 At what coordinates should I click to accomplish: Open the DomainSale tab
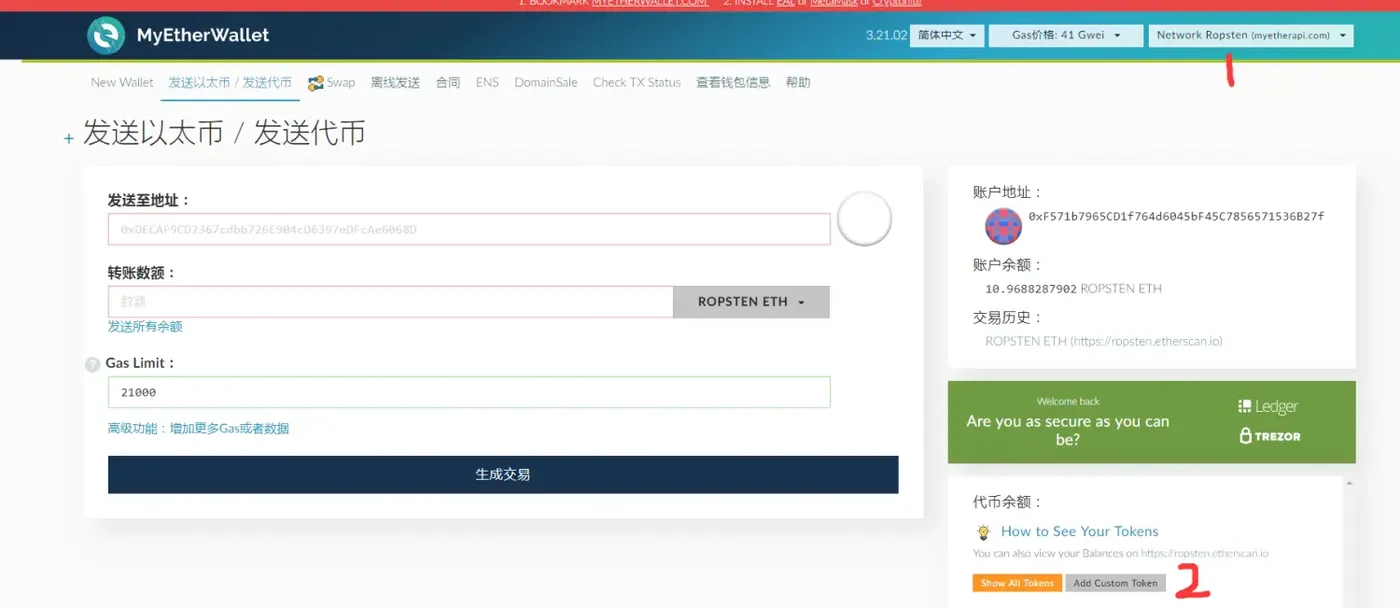point(546,82)
